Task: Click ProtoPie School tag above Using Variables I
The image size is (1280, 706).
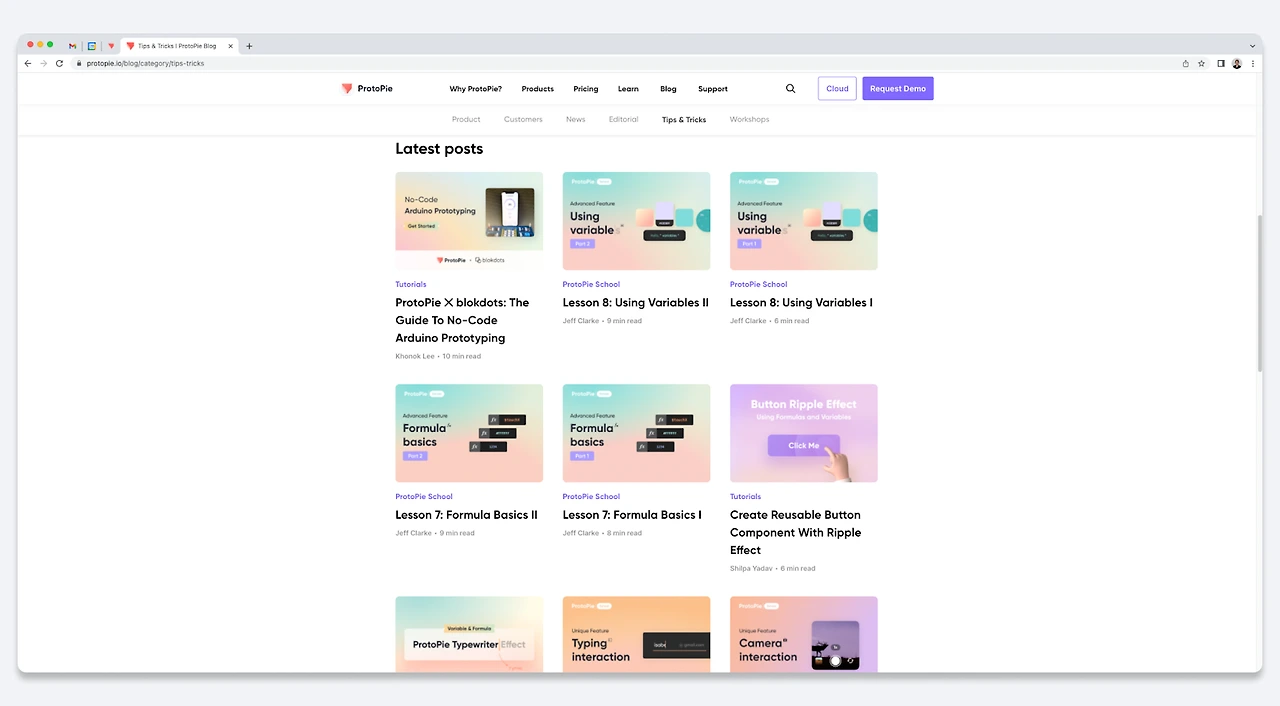Action: coord(758,284)
